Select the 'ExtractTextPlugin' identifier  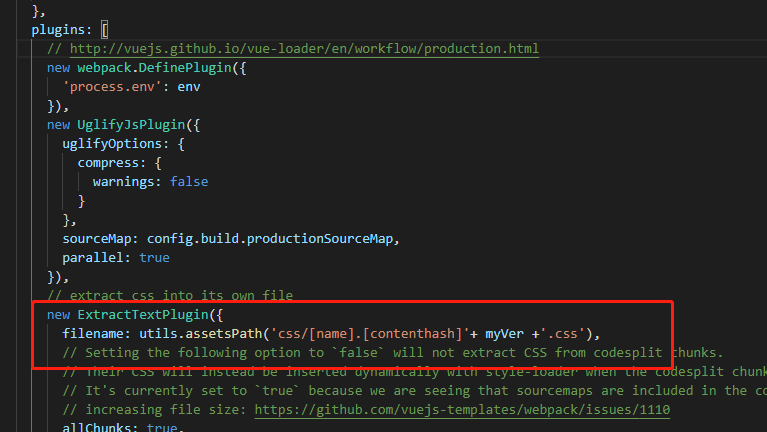(143, 315)
